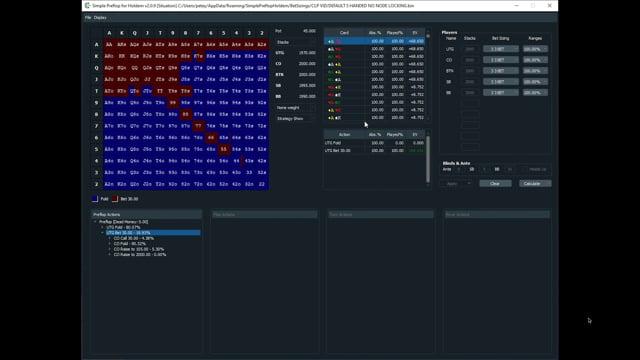Click the Clear button
This screenshot has width=640, height=360.
coord(495,184)
